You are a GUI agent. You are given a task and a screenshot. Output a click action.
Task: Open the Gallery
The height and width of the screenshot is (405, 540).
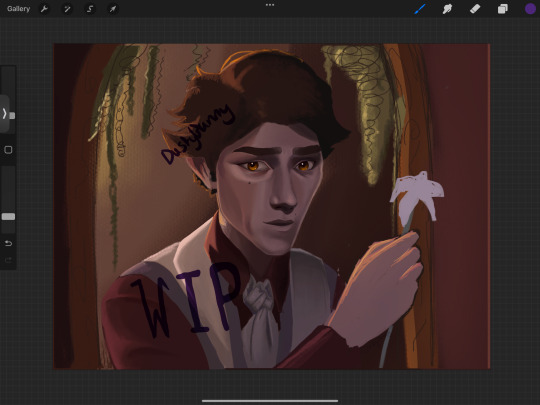coord(18,9)
